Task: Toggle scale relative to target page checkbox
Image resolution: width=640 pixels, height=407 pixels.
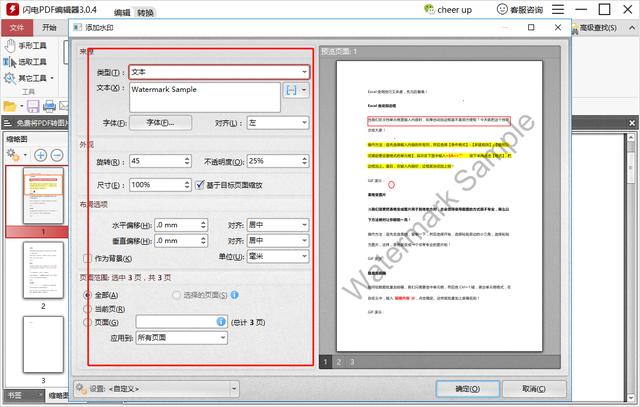Action: [200, 185]
